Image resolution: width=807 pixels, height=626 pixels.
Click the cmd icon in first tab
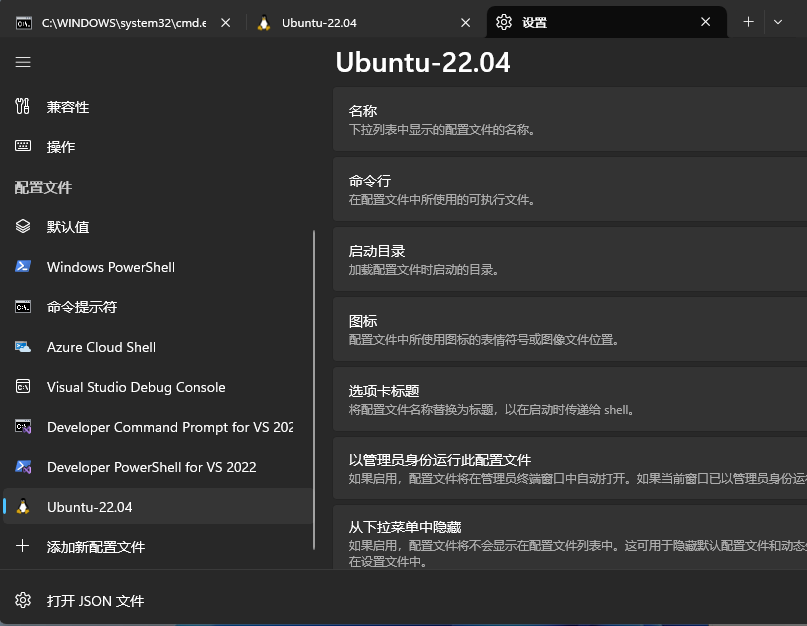pos(24,23)
